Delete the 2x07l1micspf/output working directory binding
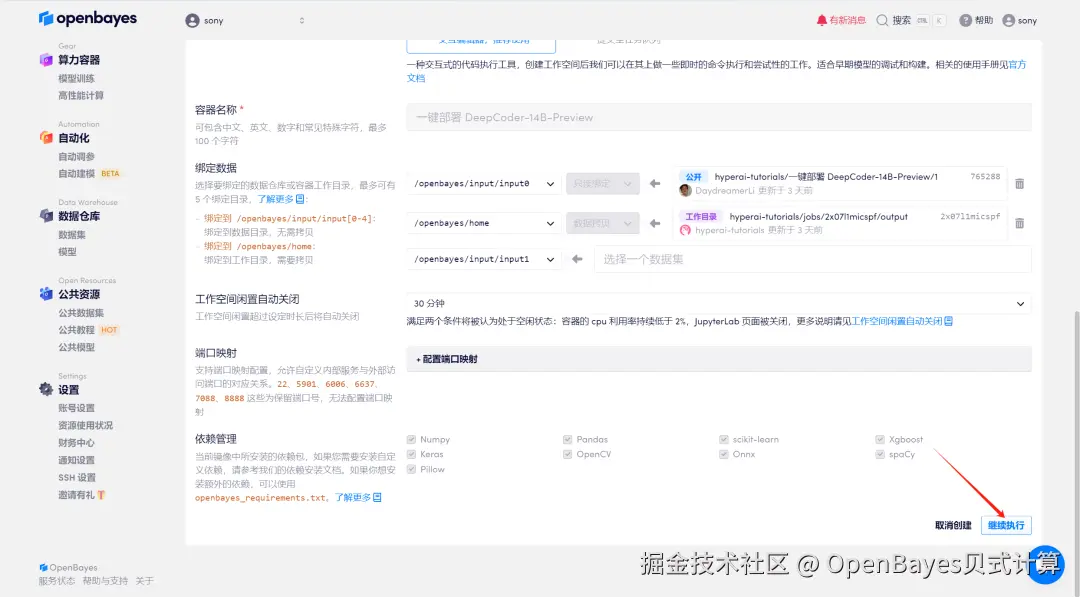Viewport: 1080px width, 597px height. click(x=1019, y=223)
